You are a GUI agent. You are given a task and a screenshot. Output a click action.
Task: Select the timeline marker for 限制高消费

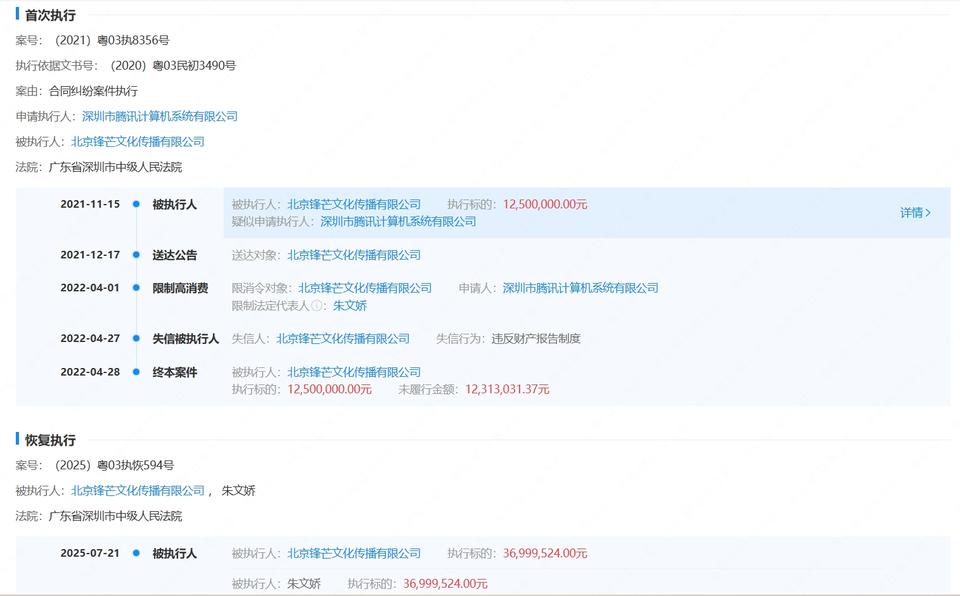point(138,287)
